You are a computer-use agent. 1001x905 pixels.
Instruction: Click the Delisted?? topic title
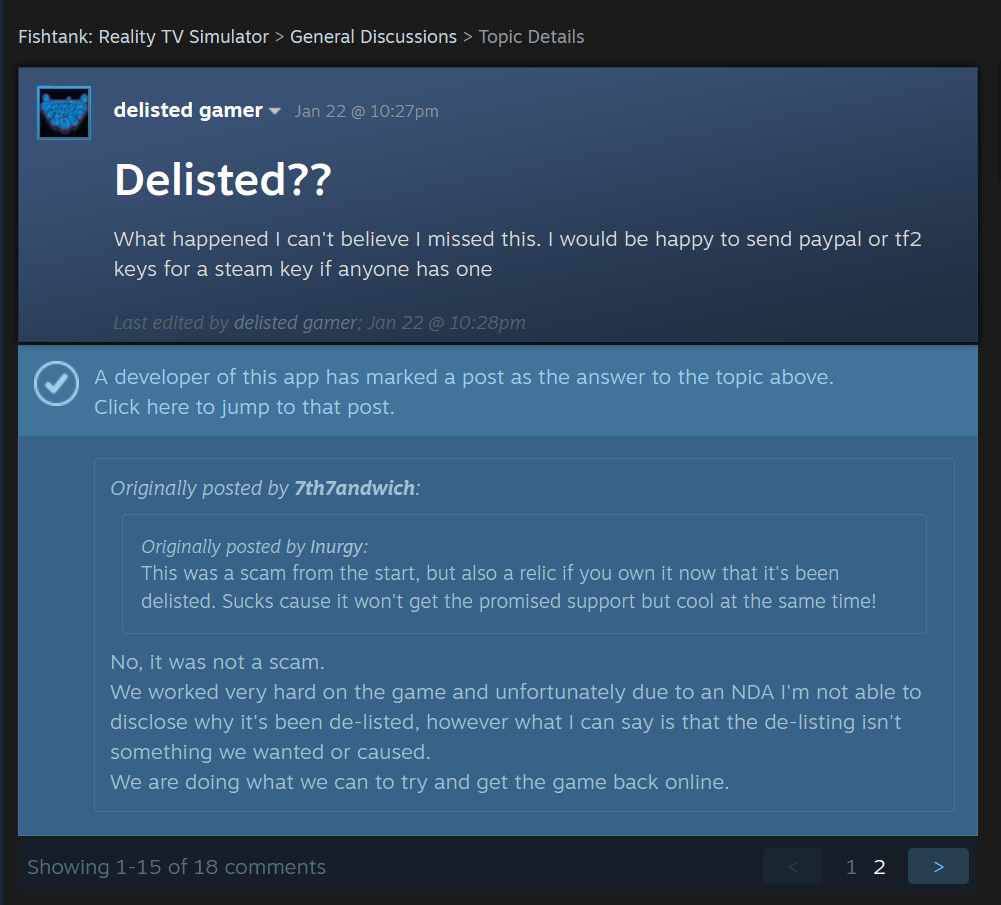[x=223, y=179]
